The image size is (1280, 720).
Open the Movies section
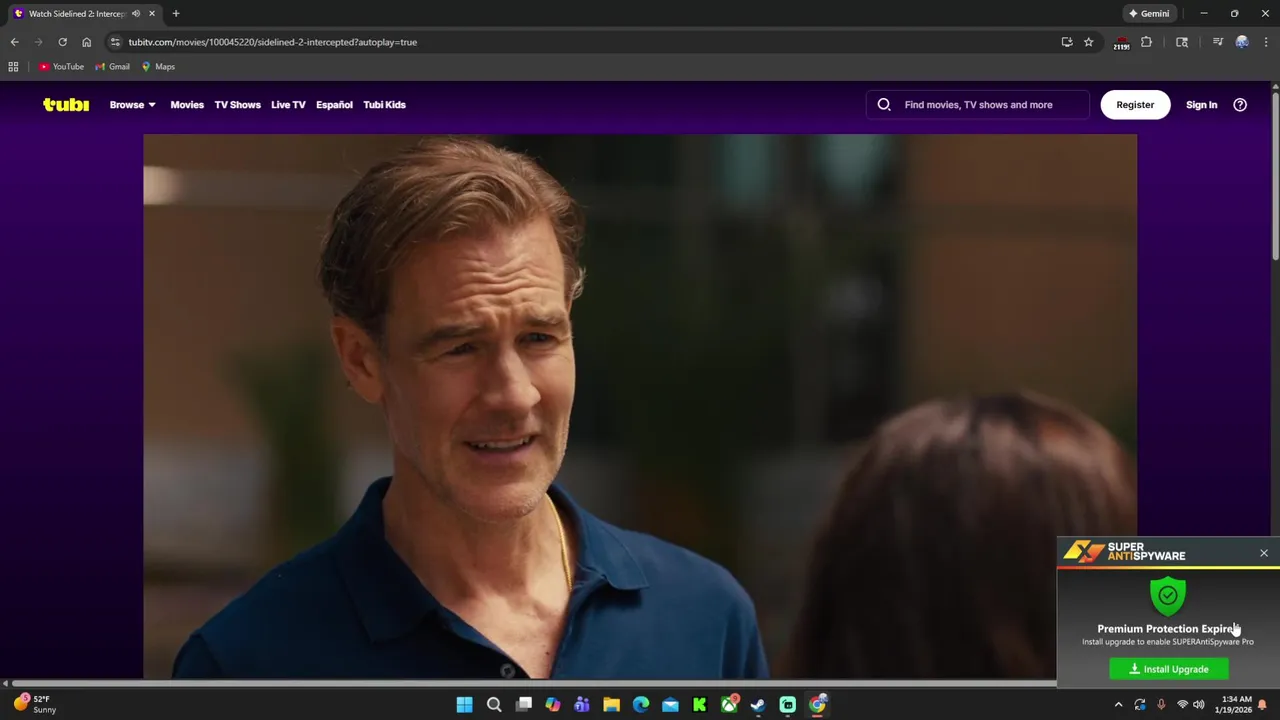coord(187,104)
